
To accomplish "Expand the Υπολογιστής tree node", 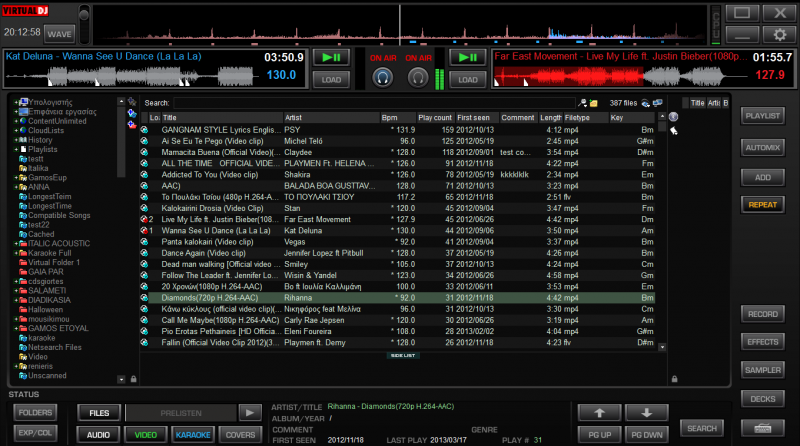I will (16, 102).
